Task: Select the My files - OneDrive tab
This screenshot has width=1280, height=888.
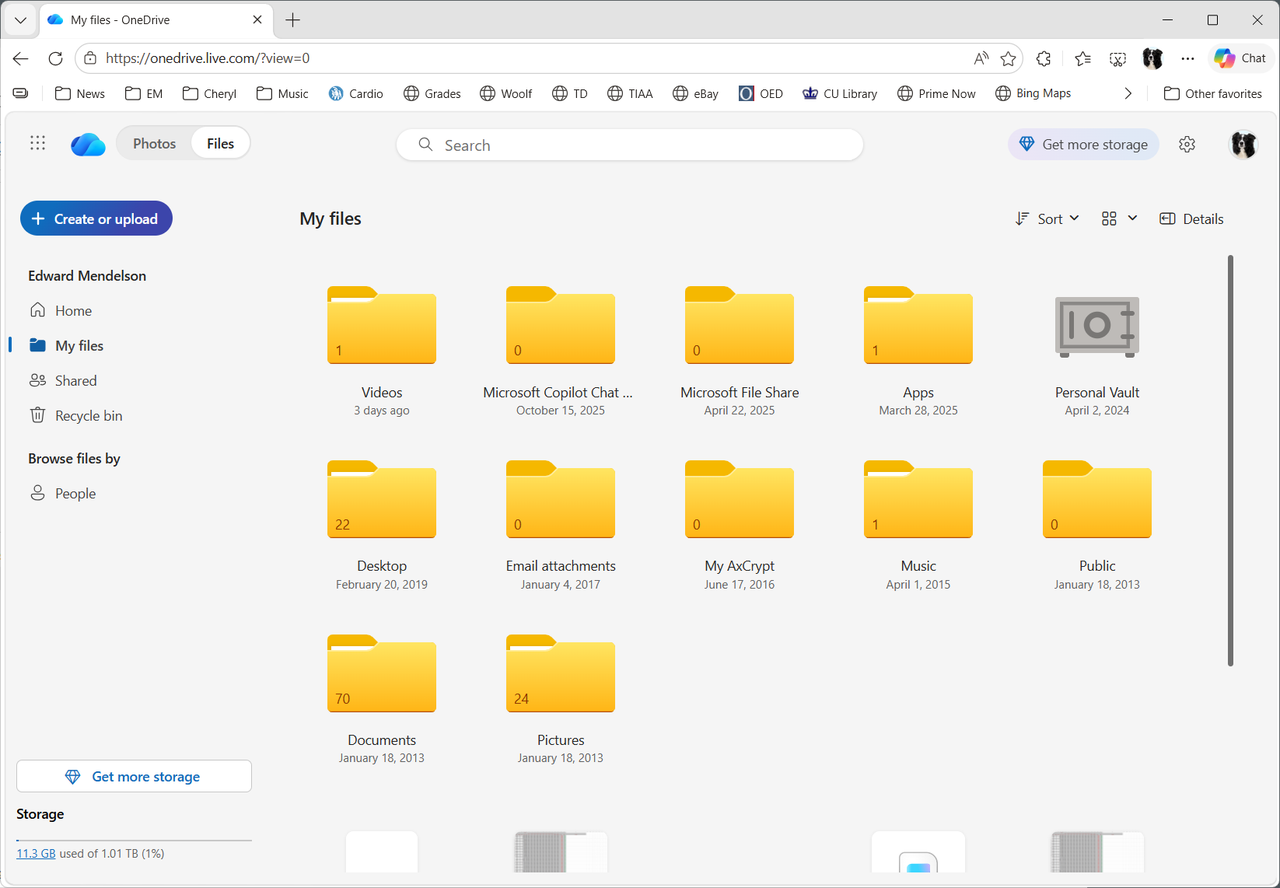Action: (154, 20)
